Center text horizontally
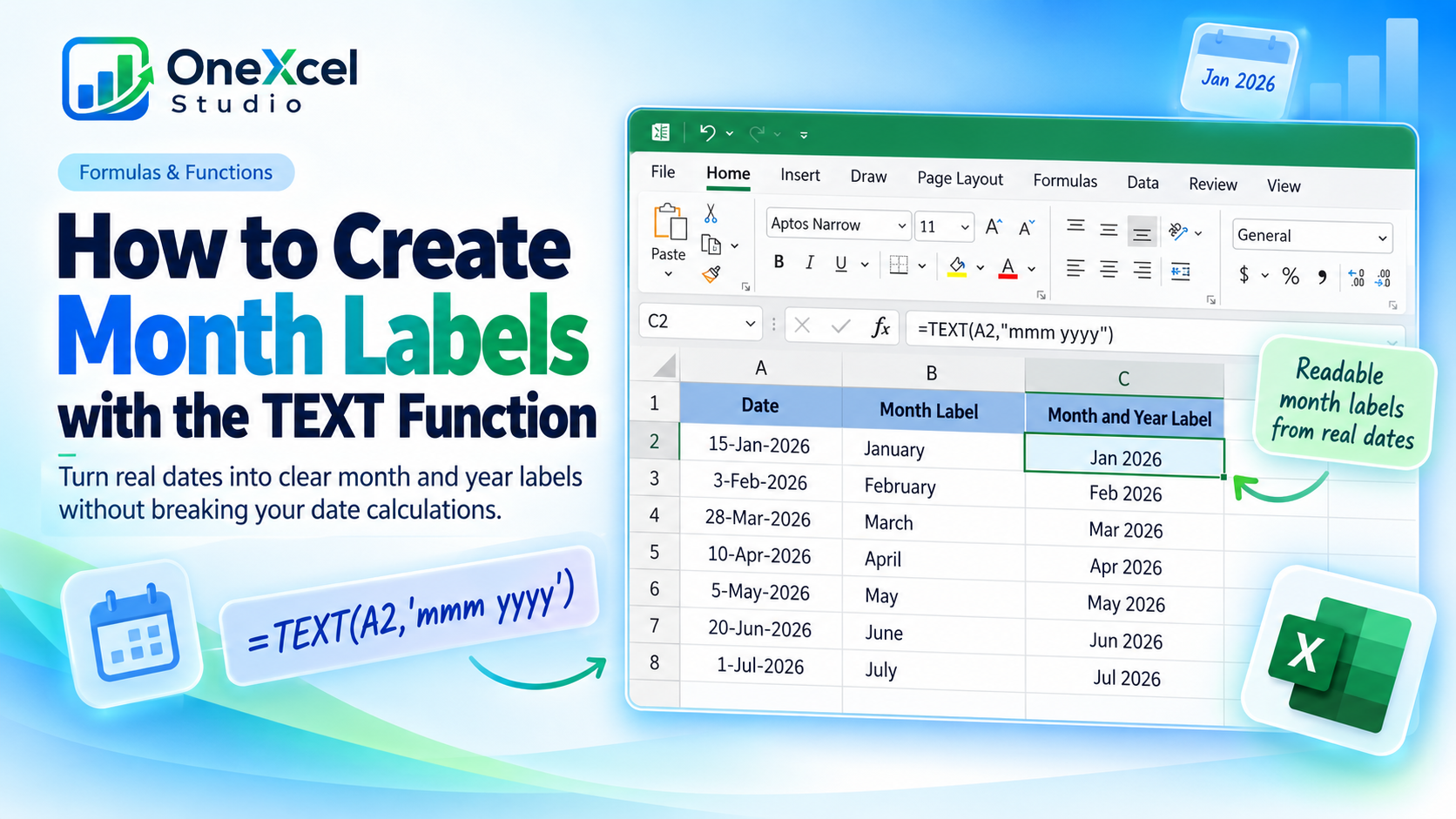 [1109, 270]
